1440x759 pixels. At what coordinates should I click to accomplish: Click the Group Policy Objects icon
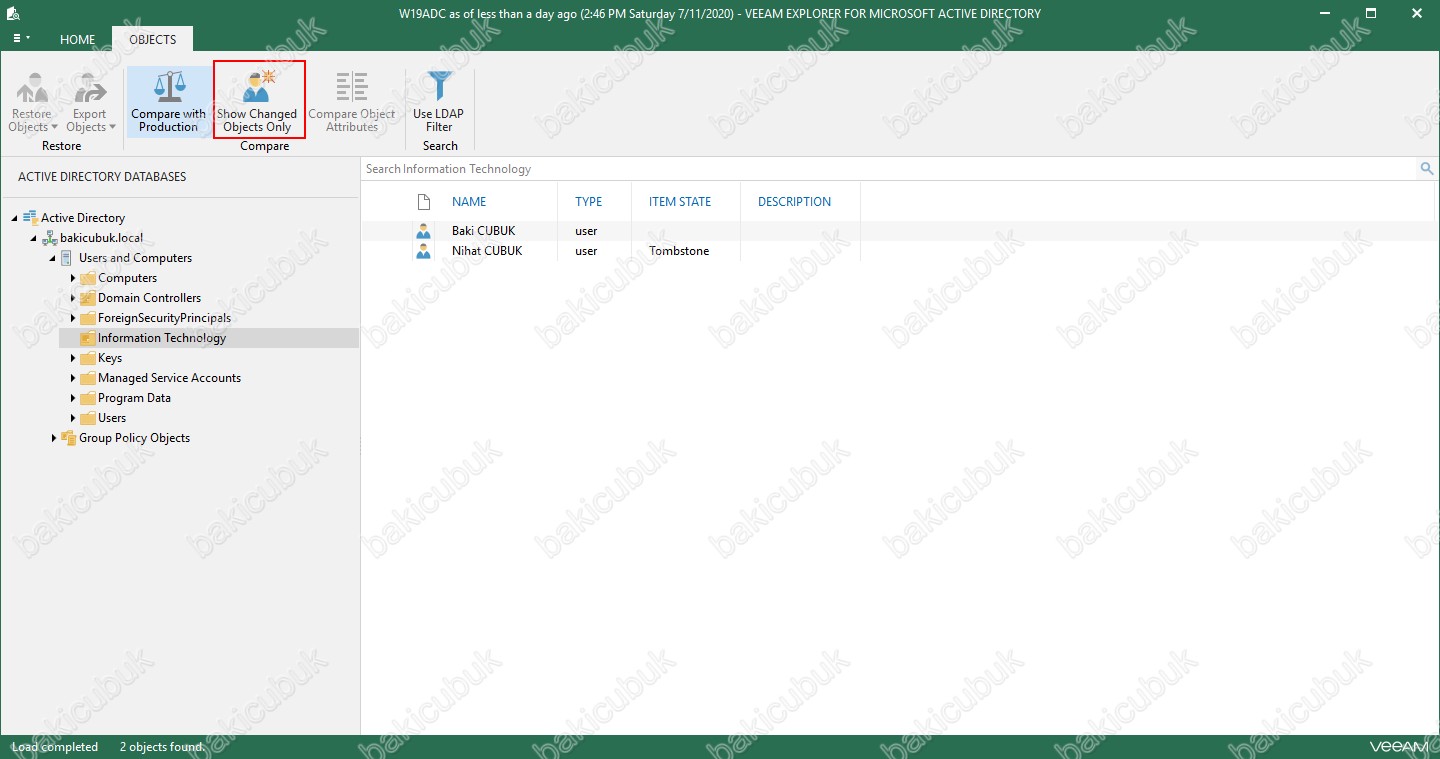point(68,438)
